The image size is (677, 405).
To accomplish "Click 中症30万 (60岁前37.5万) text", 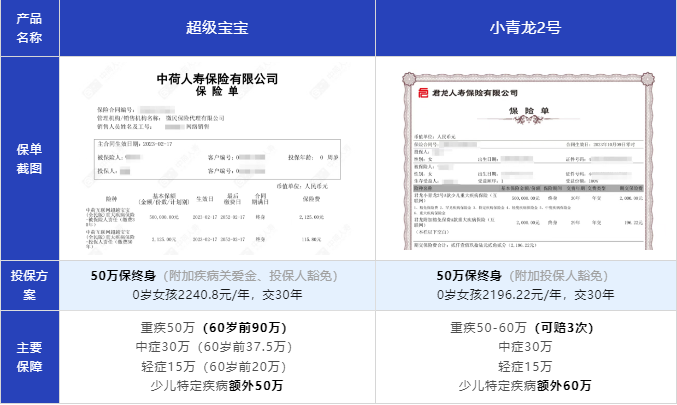I will [214, 347].
